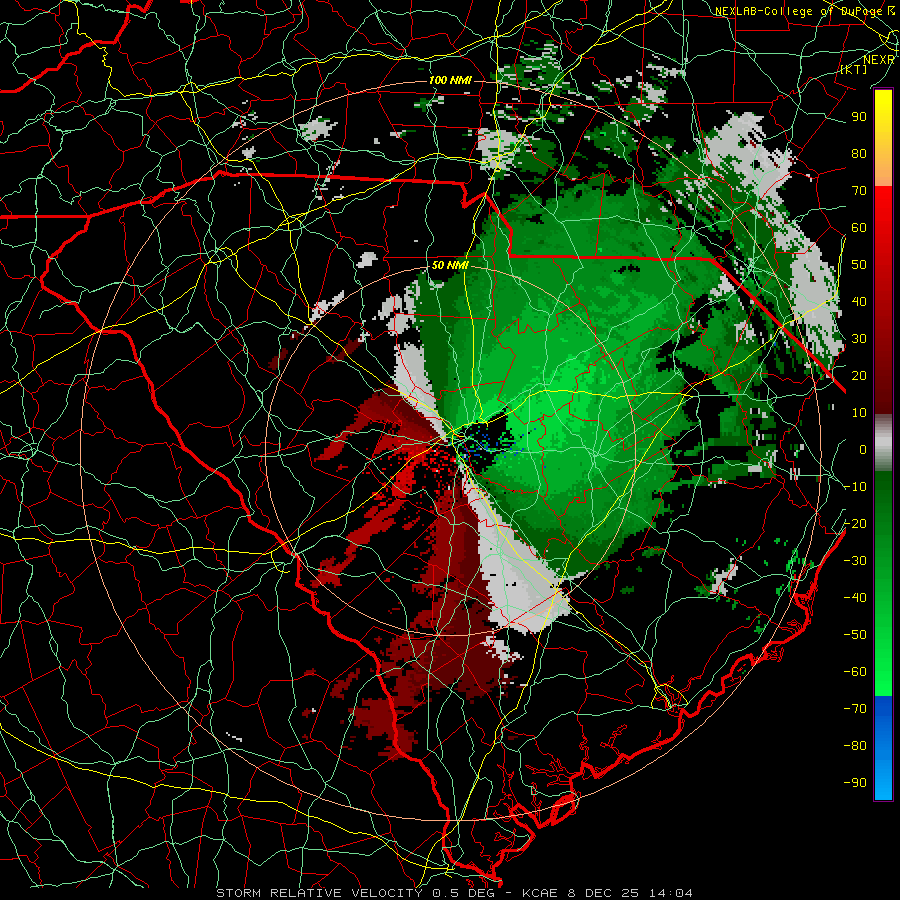Viewport: 900px width, 900px height.
Task: Click the "50" value on the scale
Action: pyautogui.click(x=859, y=265)
